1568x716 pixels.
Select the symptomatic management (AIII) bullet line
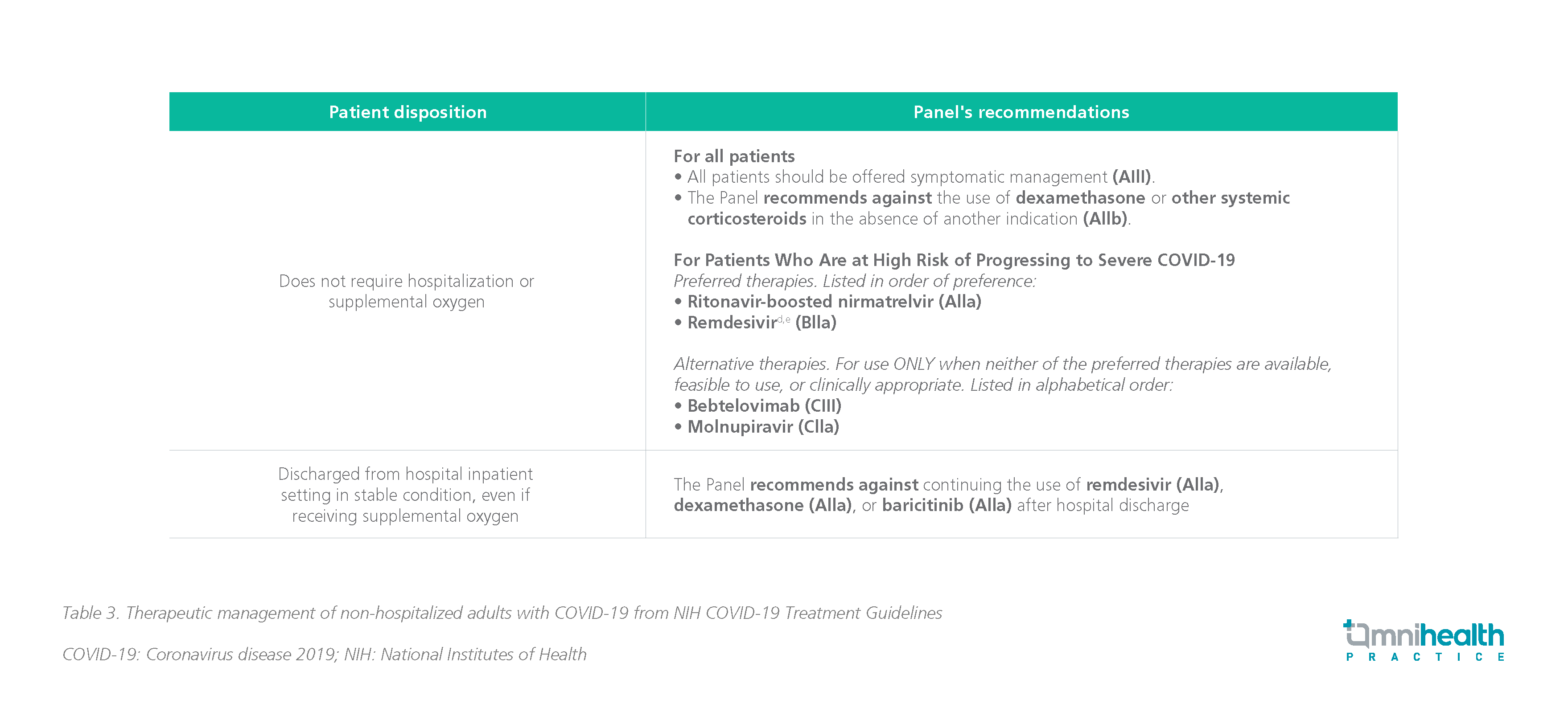pos(919,177)
